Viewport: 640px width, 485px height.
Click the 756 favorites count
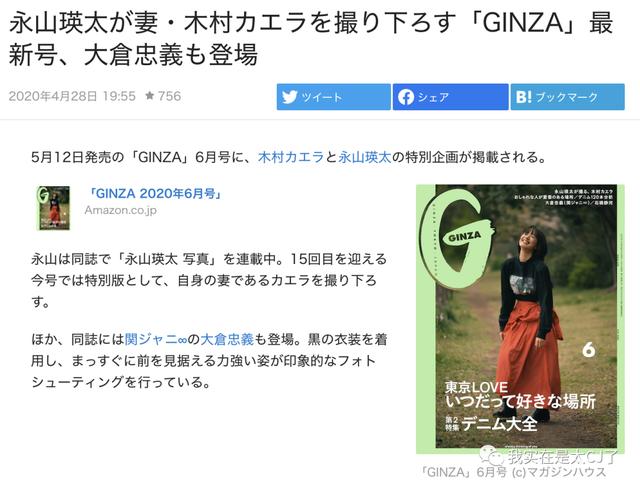169,96
